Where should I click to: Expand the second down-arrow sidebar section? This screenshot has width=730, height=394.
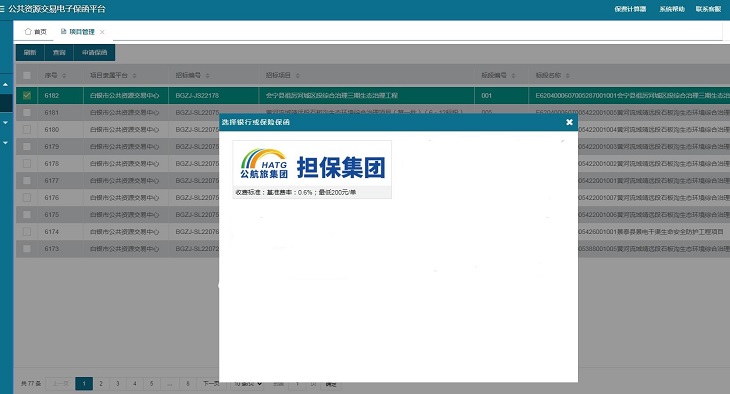[6, 143]
